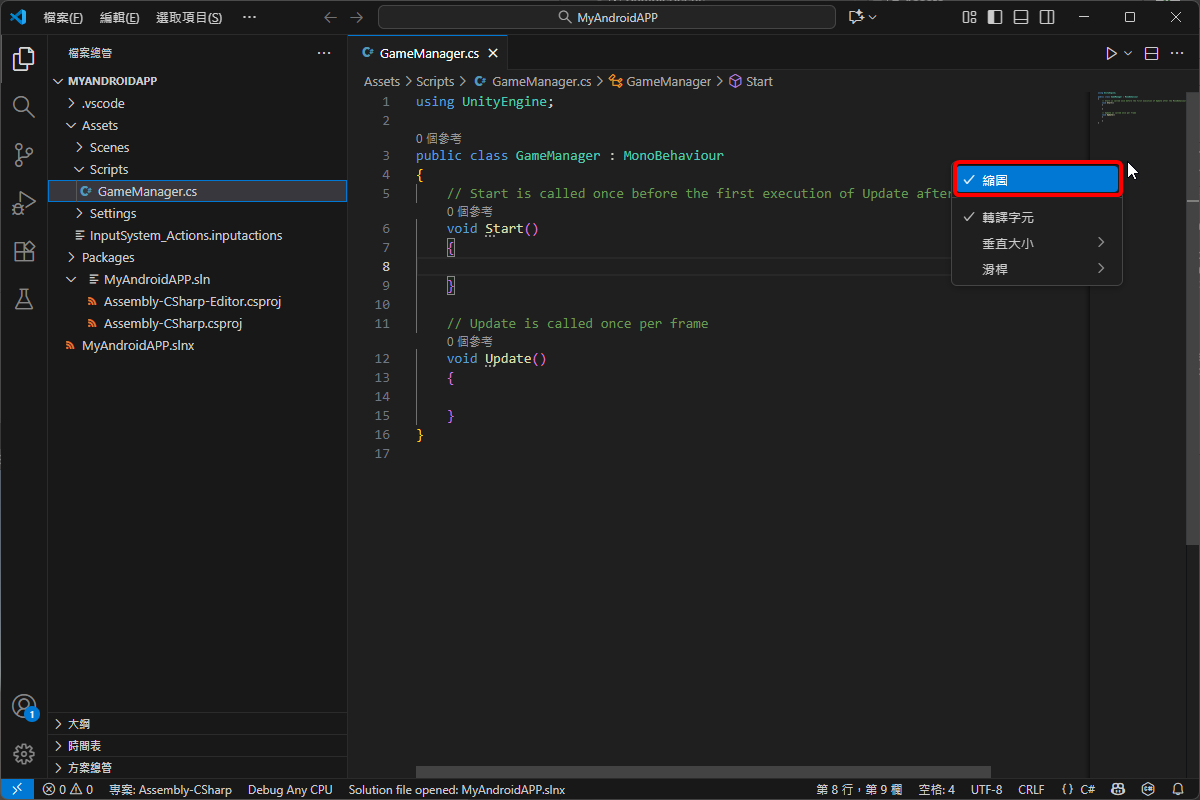Viewport: 1200px width, 800px height.
Task: Open Run and Debug view icon
Action: click(24, 203)
